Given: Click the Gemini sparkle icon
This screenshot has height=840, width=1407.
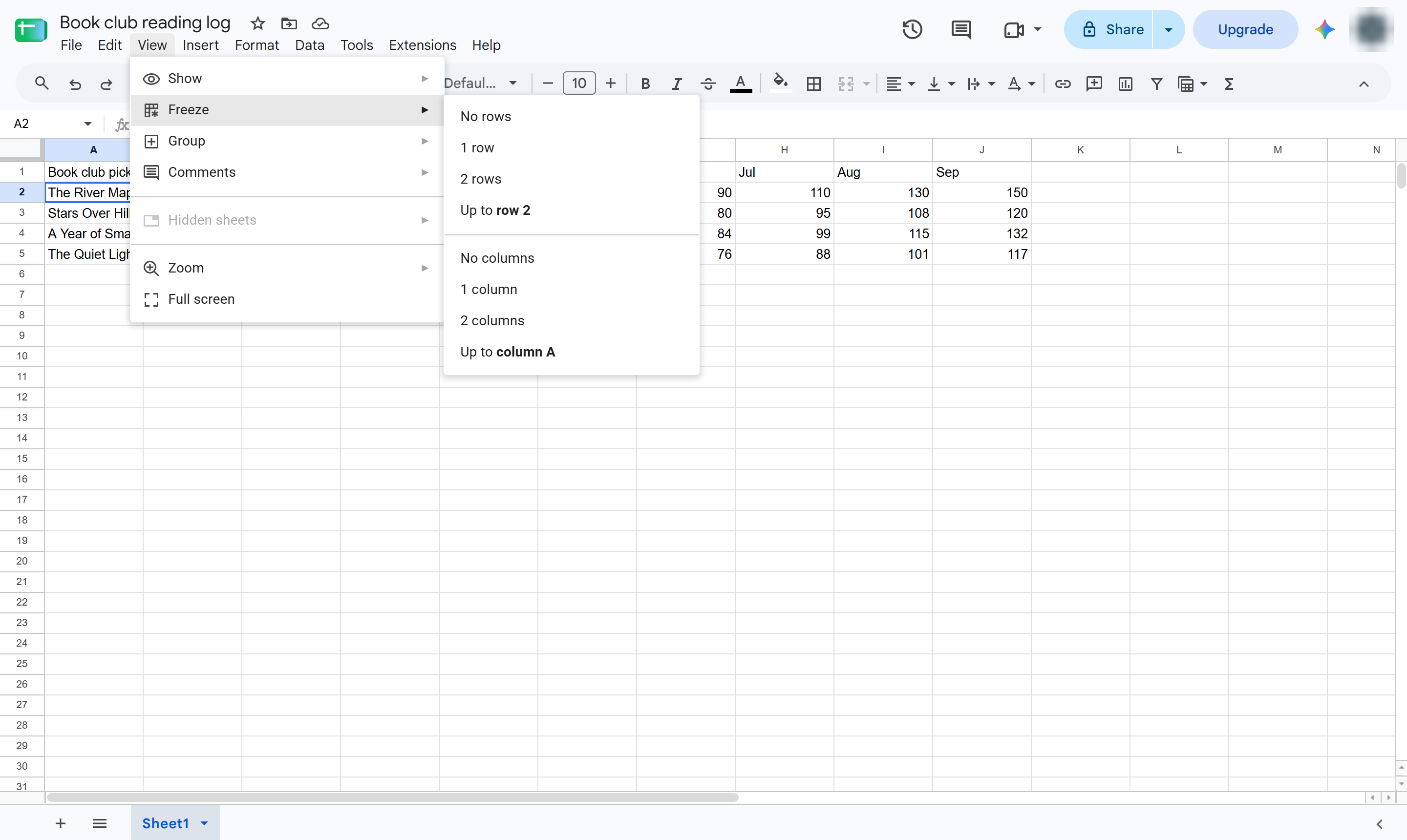Looking at the screenshot, I should point(1324,29).
